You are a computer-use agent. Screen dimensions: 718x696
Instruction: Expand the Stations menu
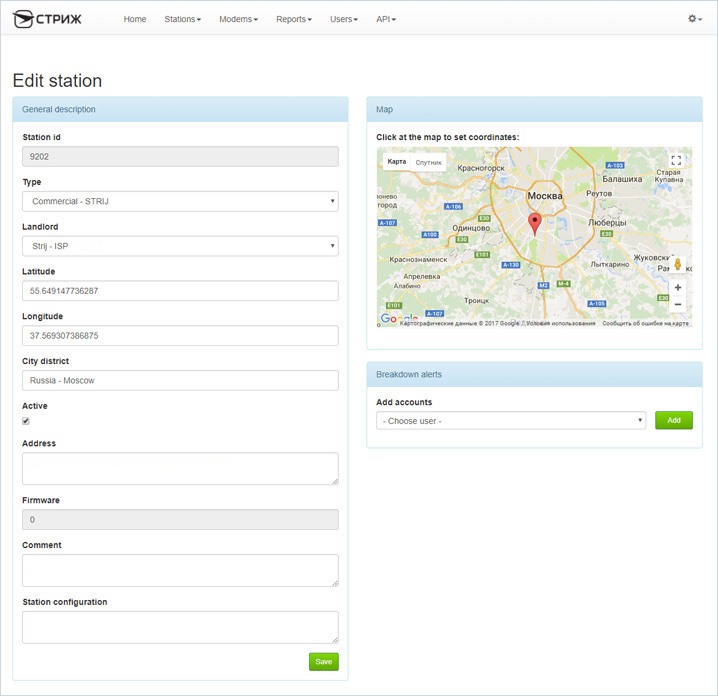(183, 19)
